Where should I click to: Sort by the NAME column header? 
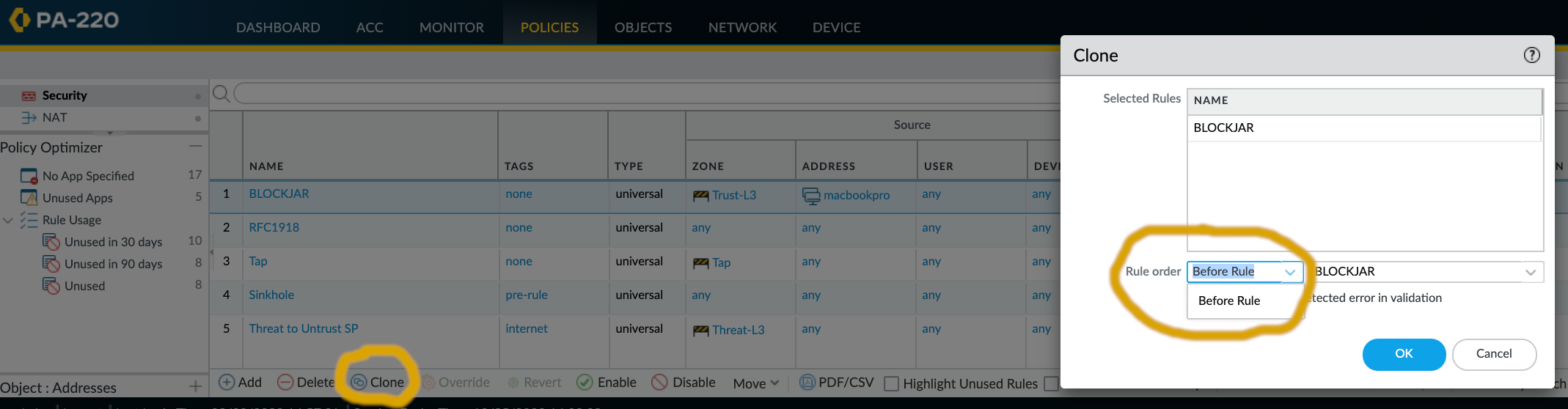(266, 166)
